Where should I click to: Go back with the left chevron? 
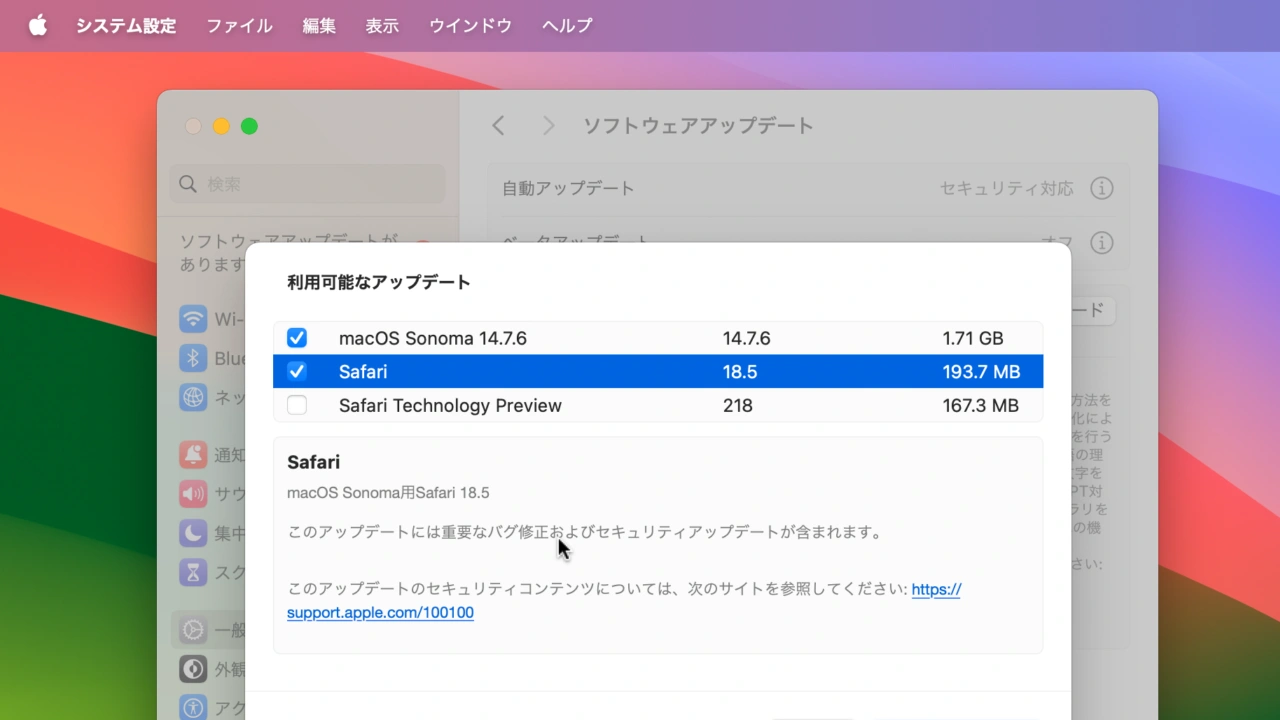(x=499, y=126)
